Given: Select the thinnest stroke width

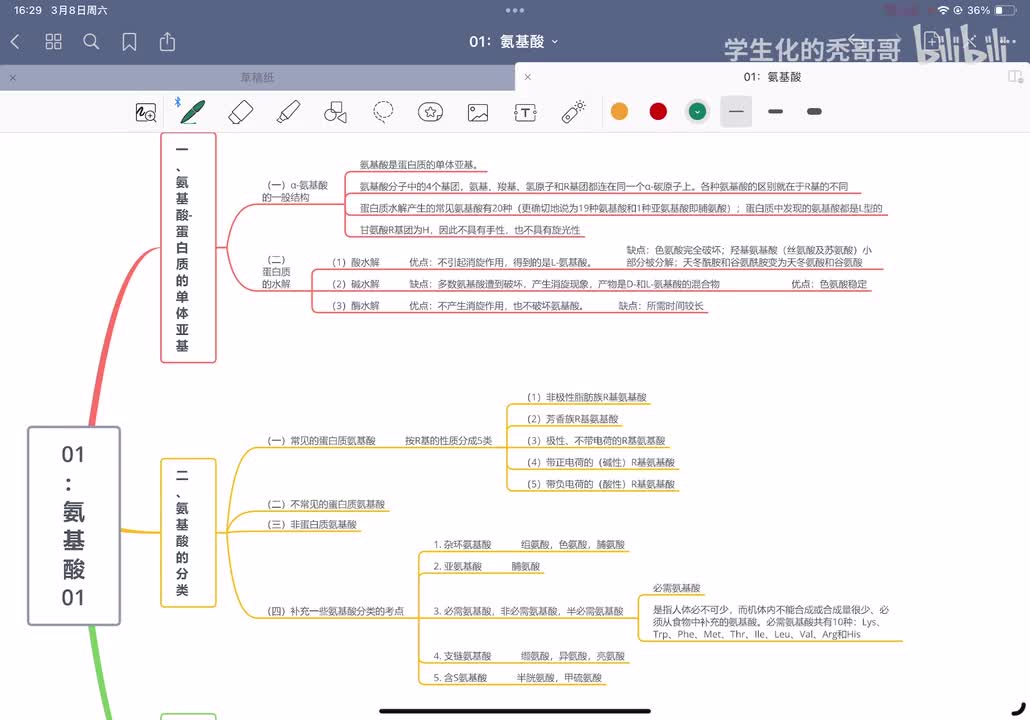Looking at the screenshot, I should [736, 112].
